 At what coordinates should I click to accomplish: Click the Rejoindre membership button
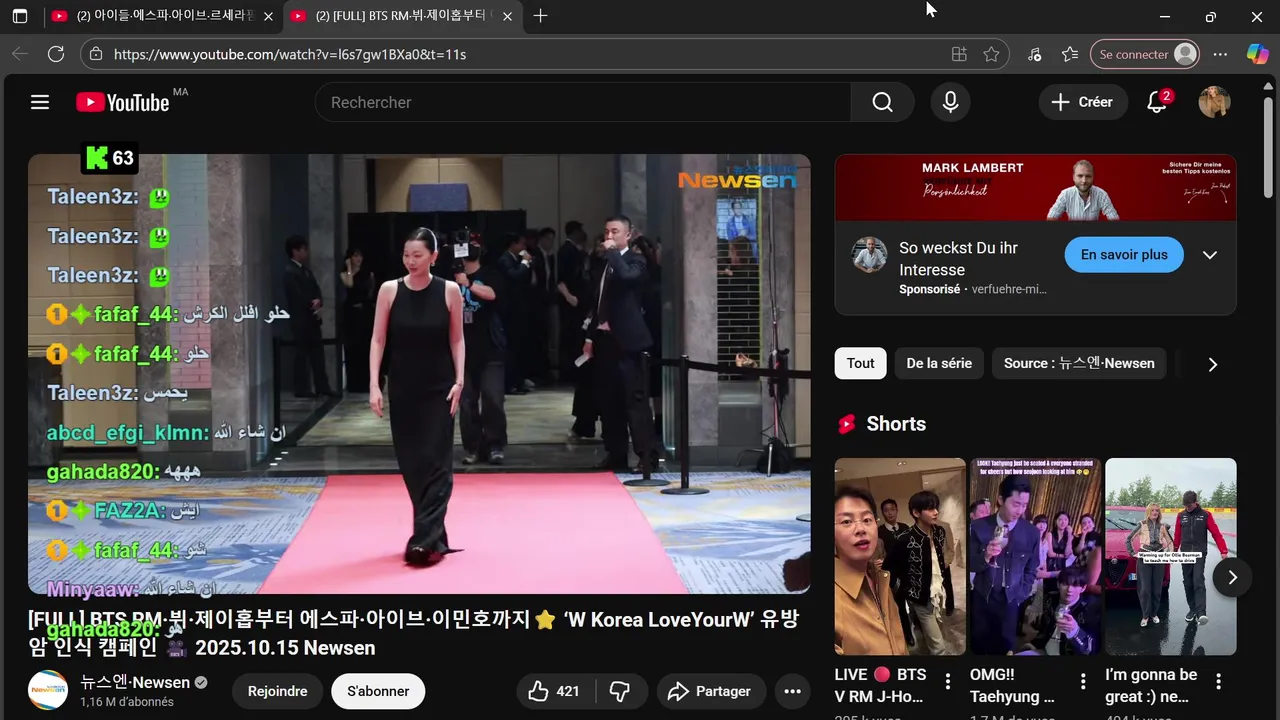tap(278, 691)
